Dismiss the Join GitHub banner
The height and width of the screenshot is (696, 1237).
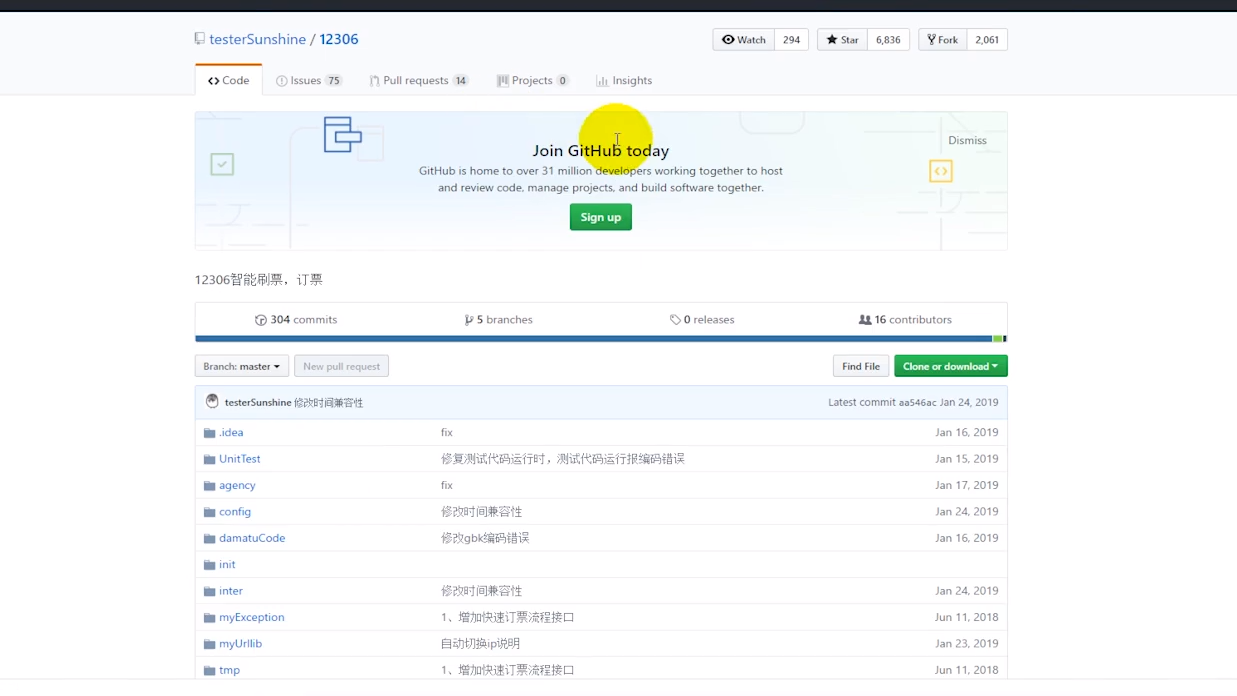click(x=967, y=140)
